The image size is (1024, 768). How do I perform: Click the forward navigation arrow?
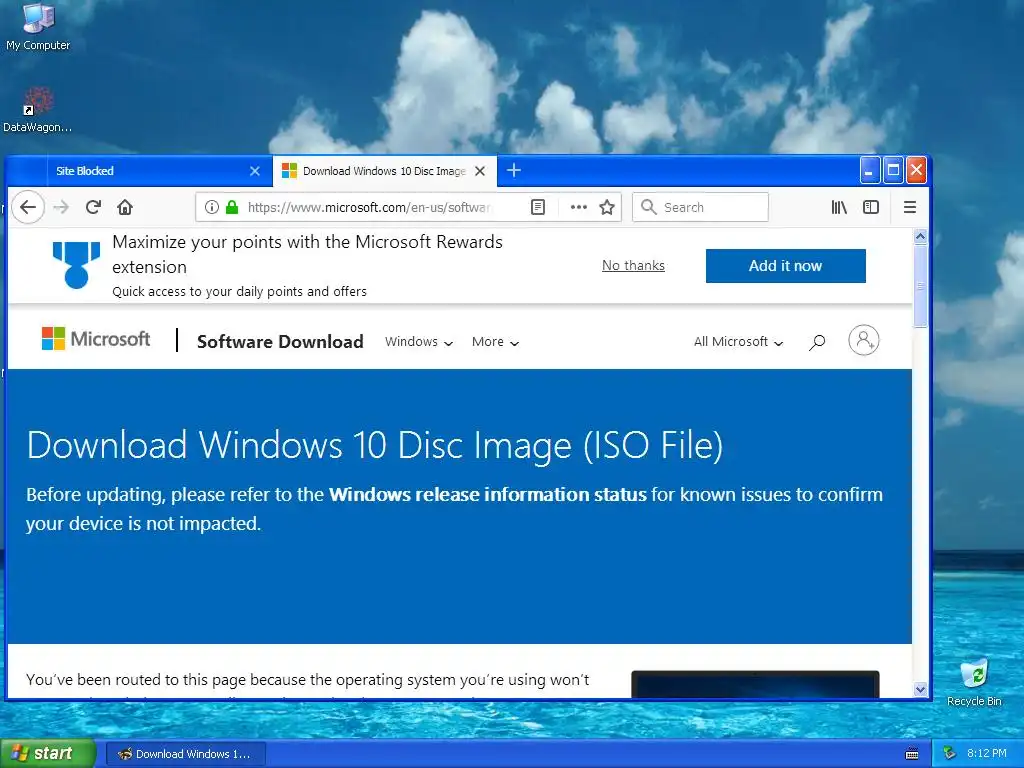click(x=61, y=208)
